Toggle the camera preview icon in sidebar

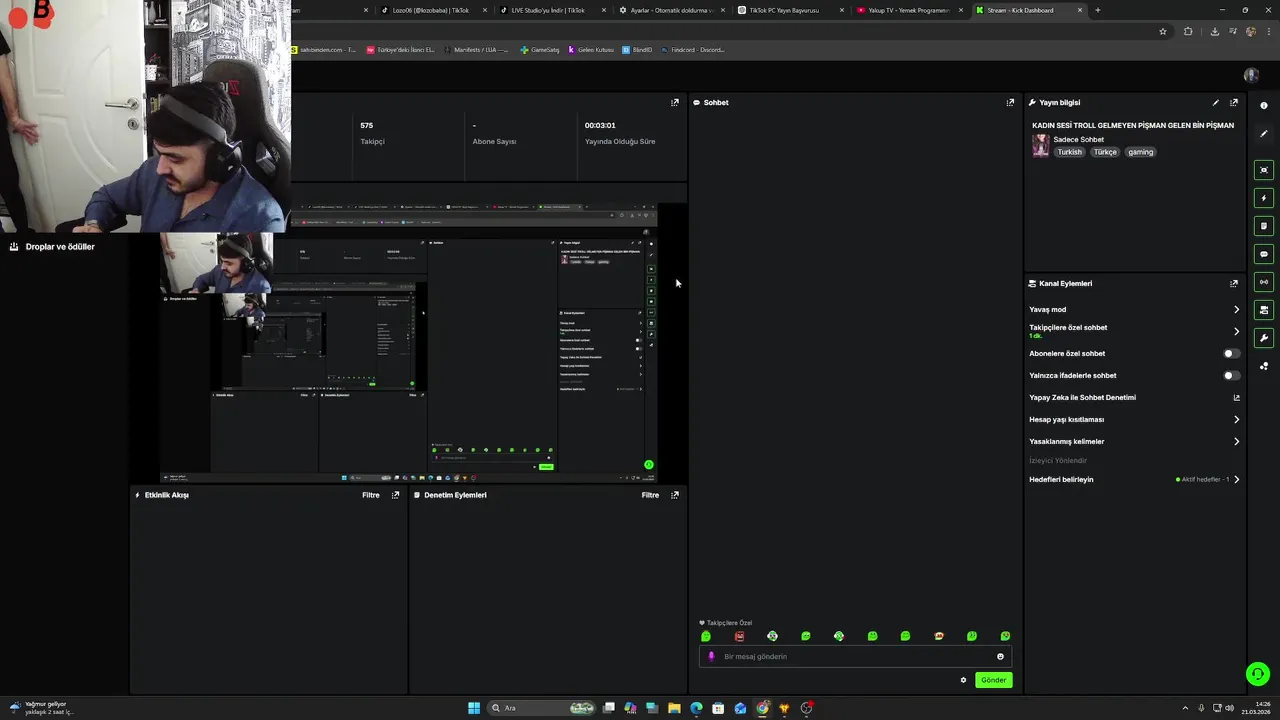(x=1264, y=310)
